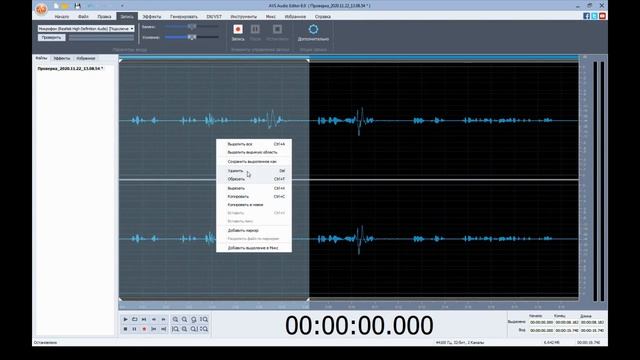Click the selection Начало time field
640x360 pixels.
point(541,322)
